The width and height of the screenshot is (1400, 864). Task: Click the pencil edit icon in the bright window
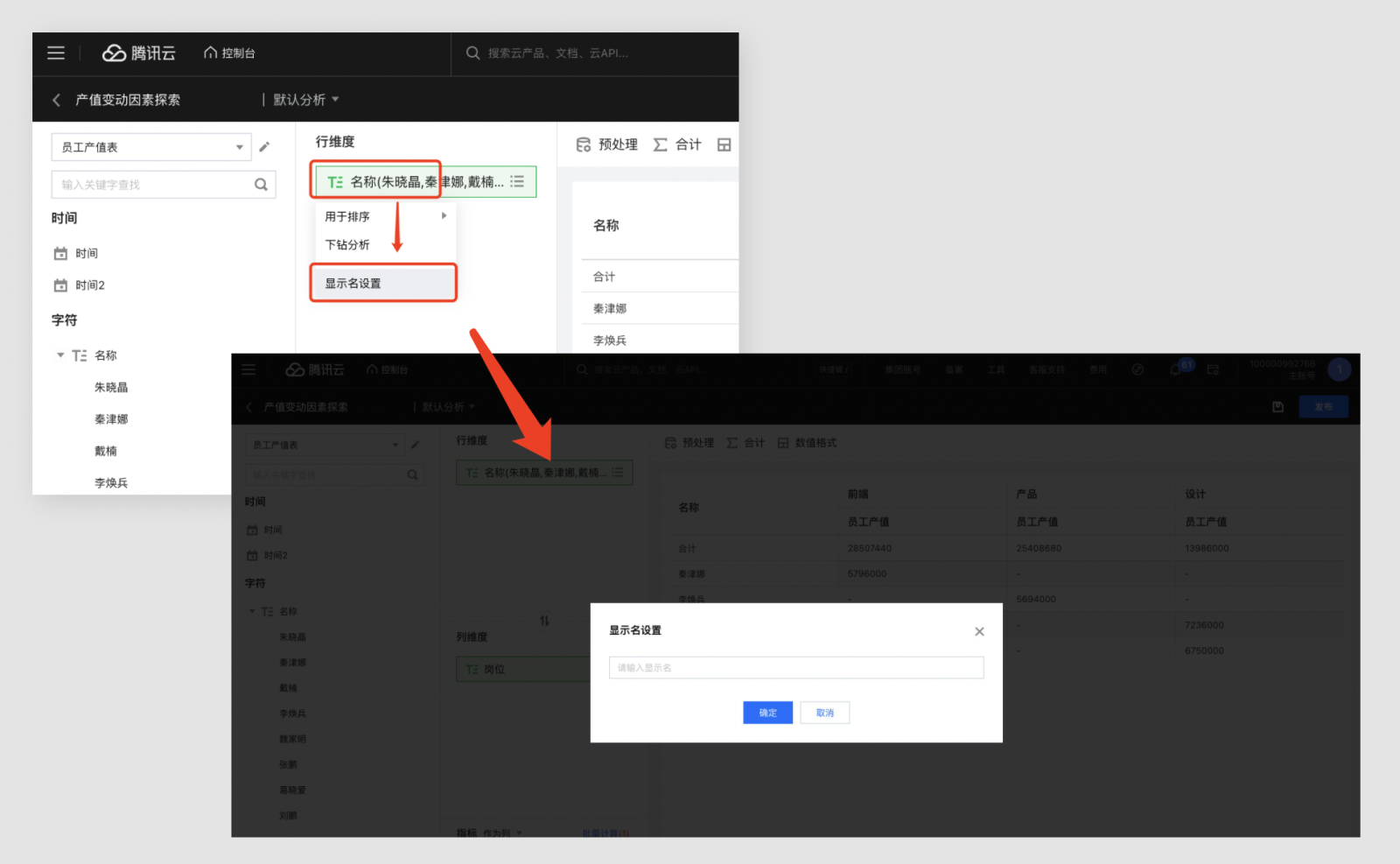(264, 147)
